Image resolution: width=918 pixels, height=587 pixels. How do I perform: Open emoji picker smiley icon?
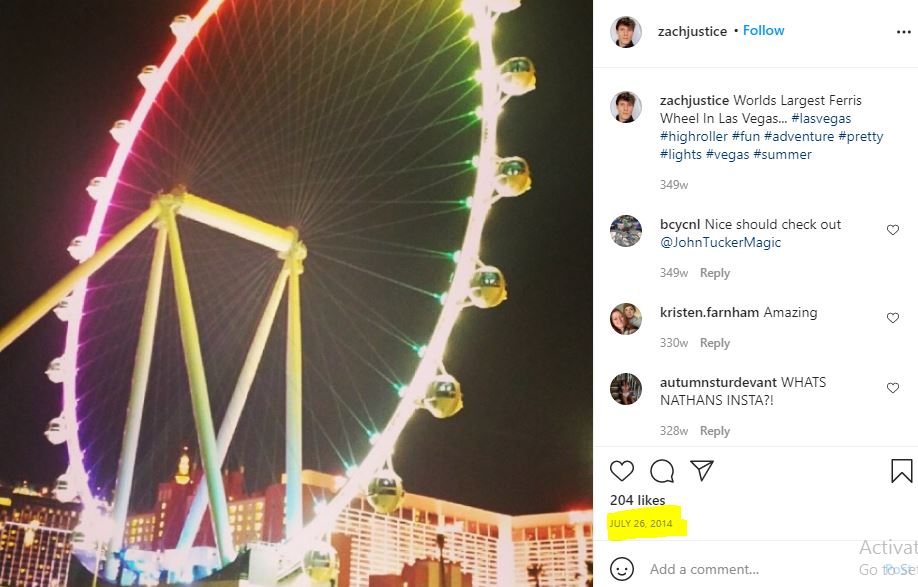[622, 569]
